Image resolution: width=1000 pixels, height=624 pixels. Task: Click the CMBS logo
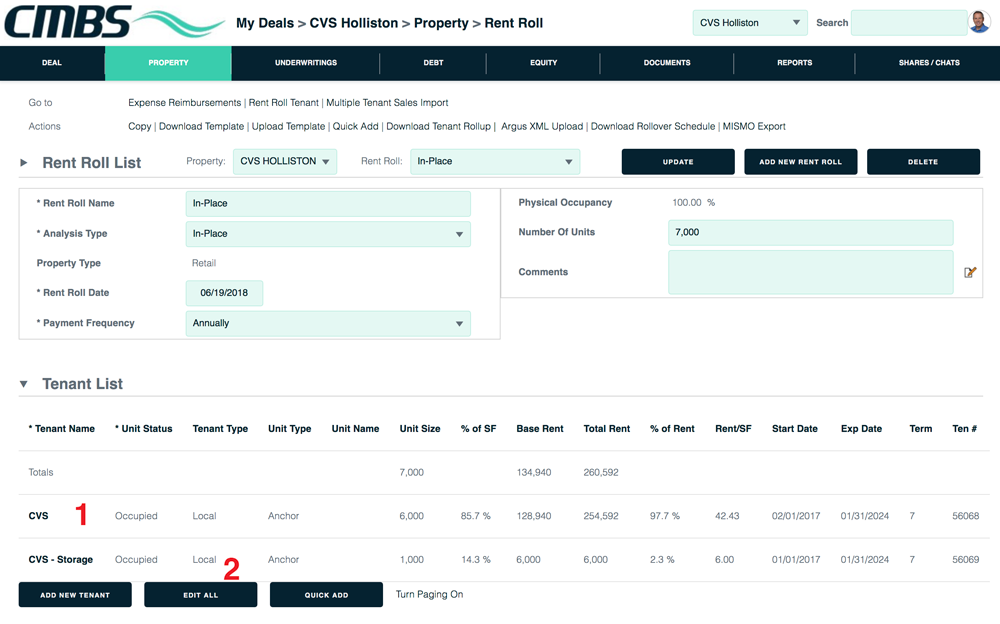pos(115,22)
